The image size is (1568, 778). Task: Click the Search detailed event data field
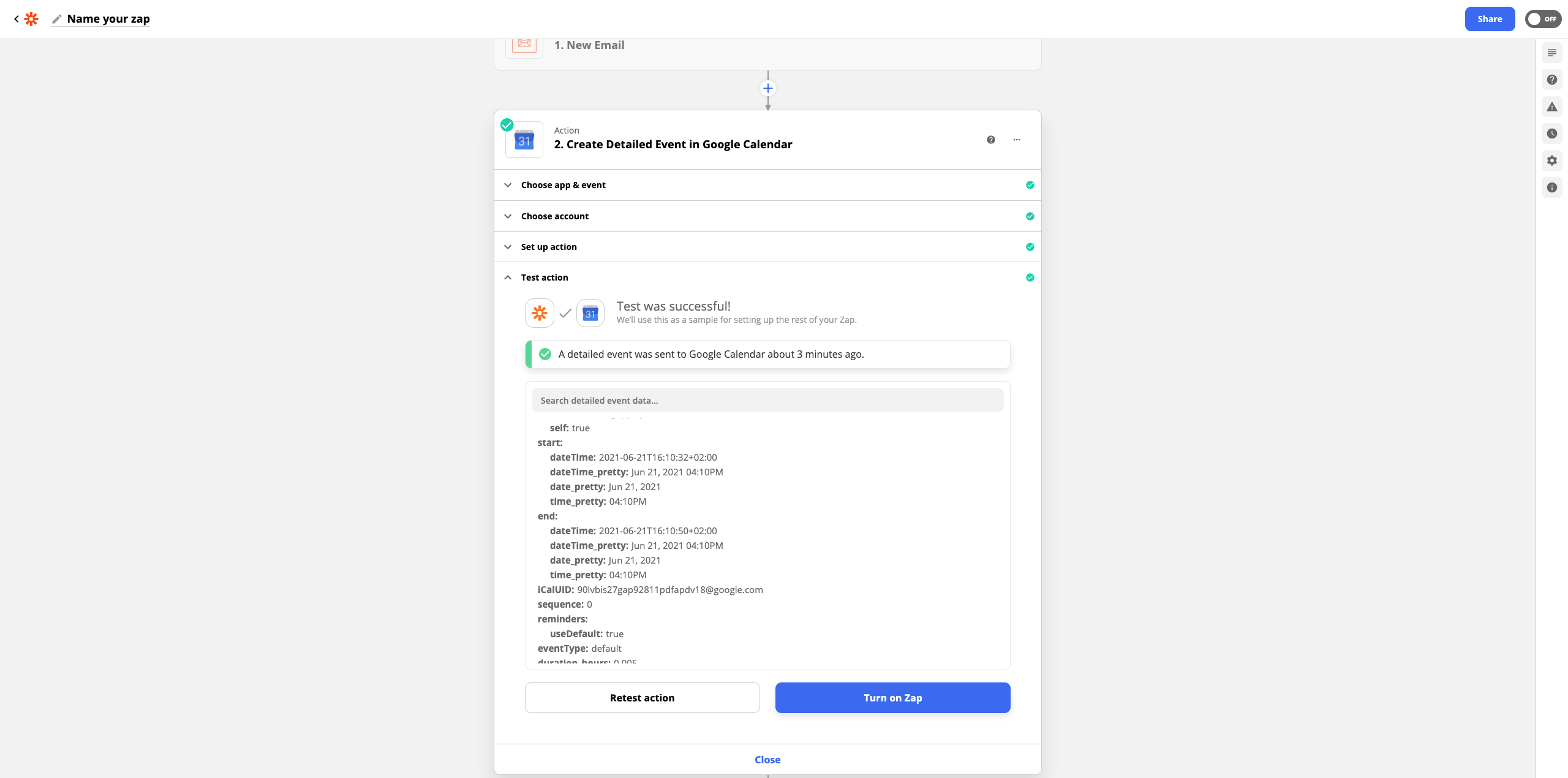(767, 401)
